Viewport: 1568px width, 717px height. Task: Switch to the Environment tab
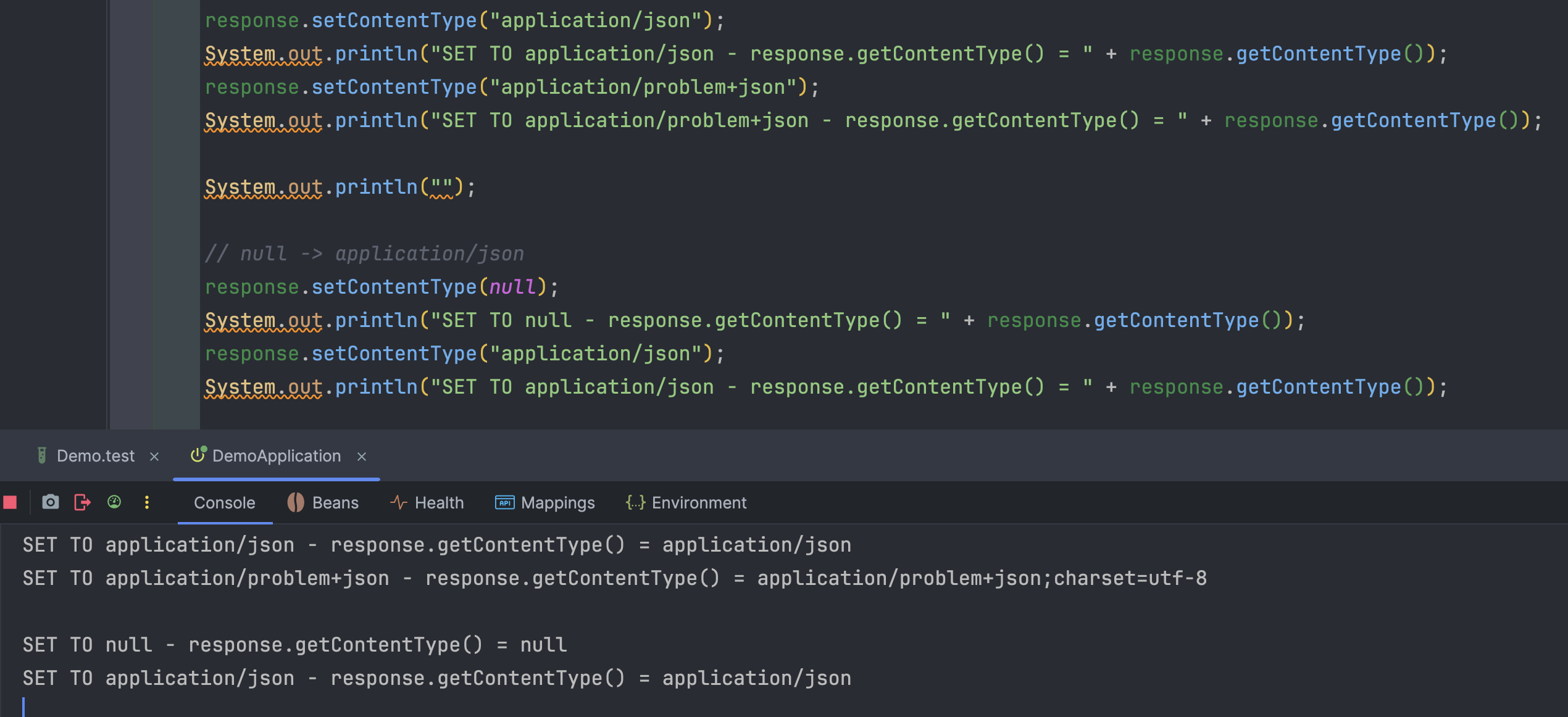pyautogui.click(x=699, y=503)
